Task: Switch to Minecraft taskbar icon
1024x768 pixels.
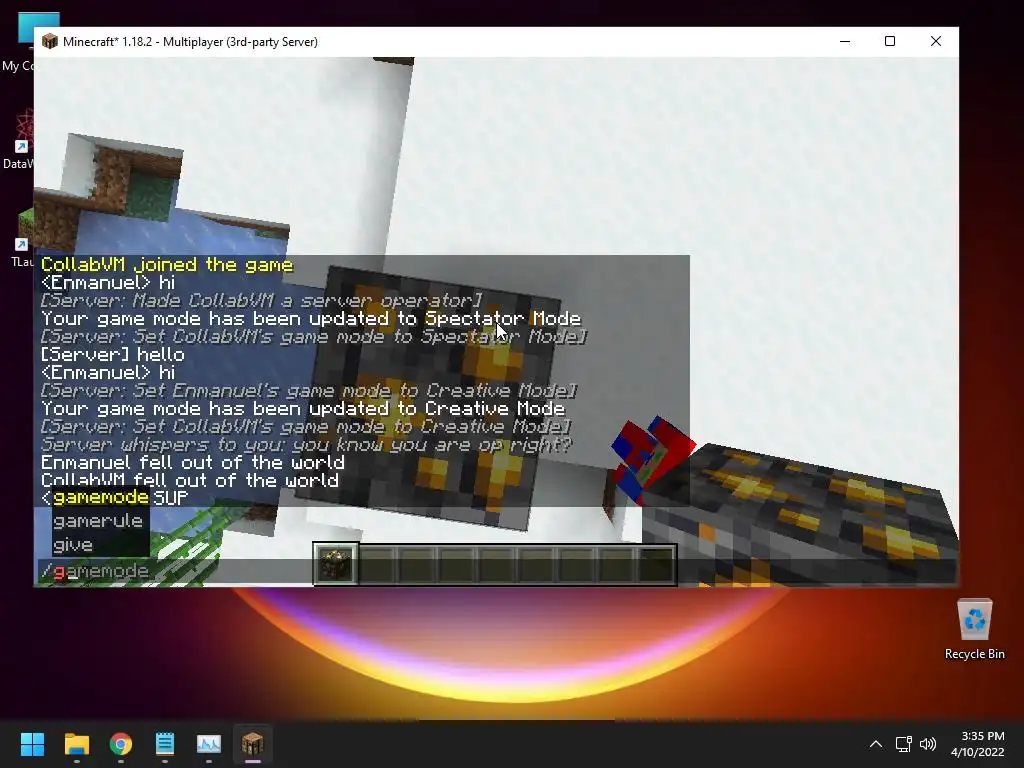Action: (x=253, y=744)
